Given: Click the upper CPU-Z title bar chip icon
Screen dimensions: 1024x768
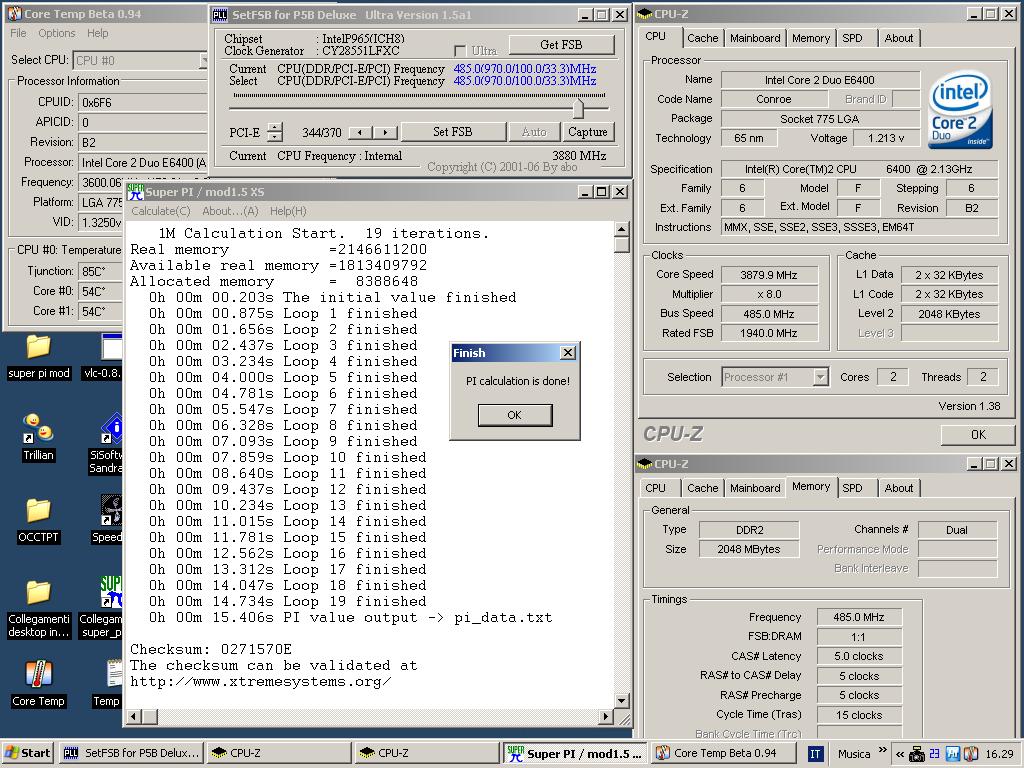Looking at the screenshot, I should [644, 14].
